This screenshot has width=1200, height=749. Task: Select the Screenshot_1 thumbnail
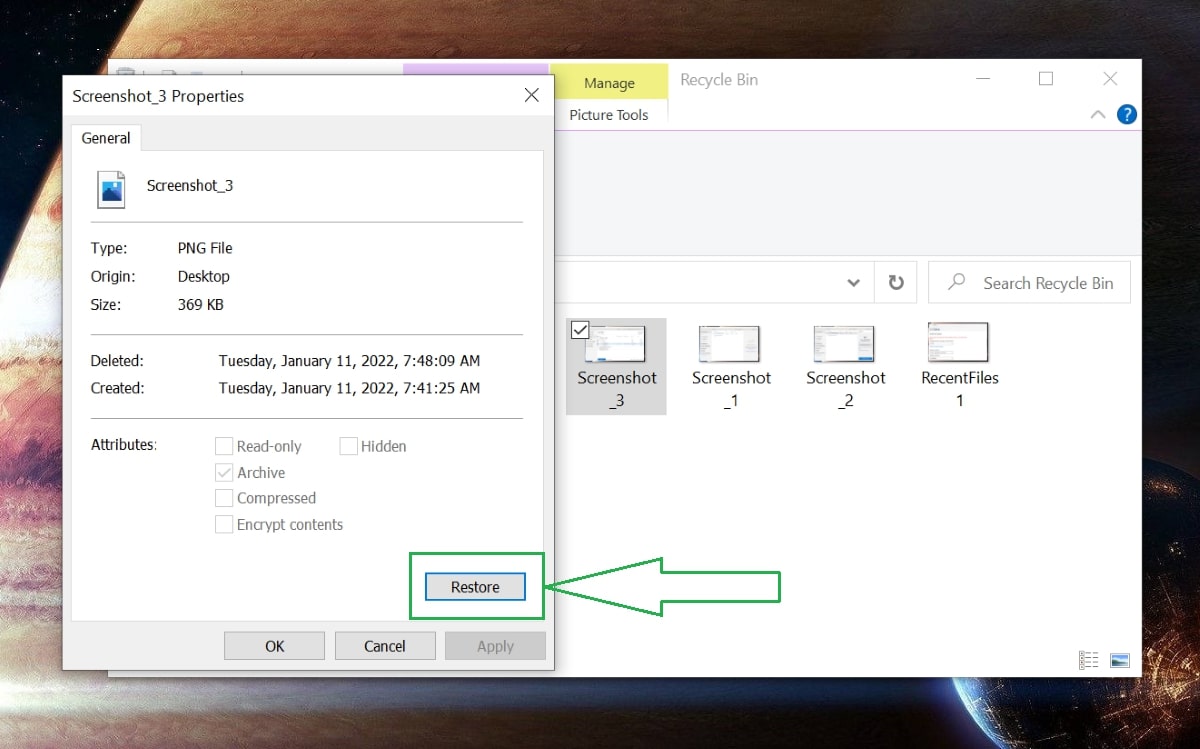(730, 343)
